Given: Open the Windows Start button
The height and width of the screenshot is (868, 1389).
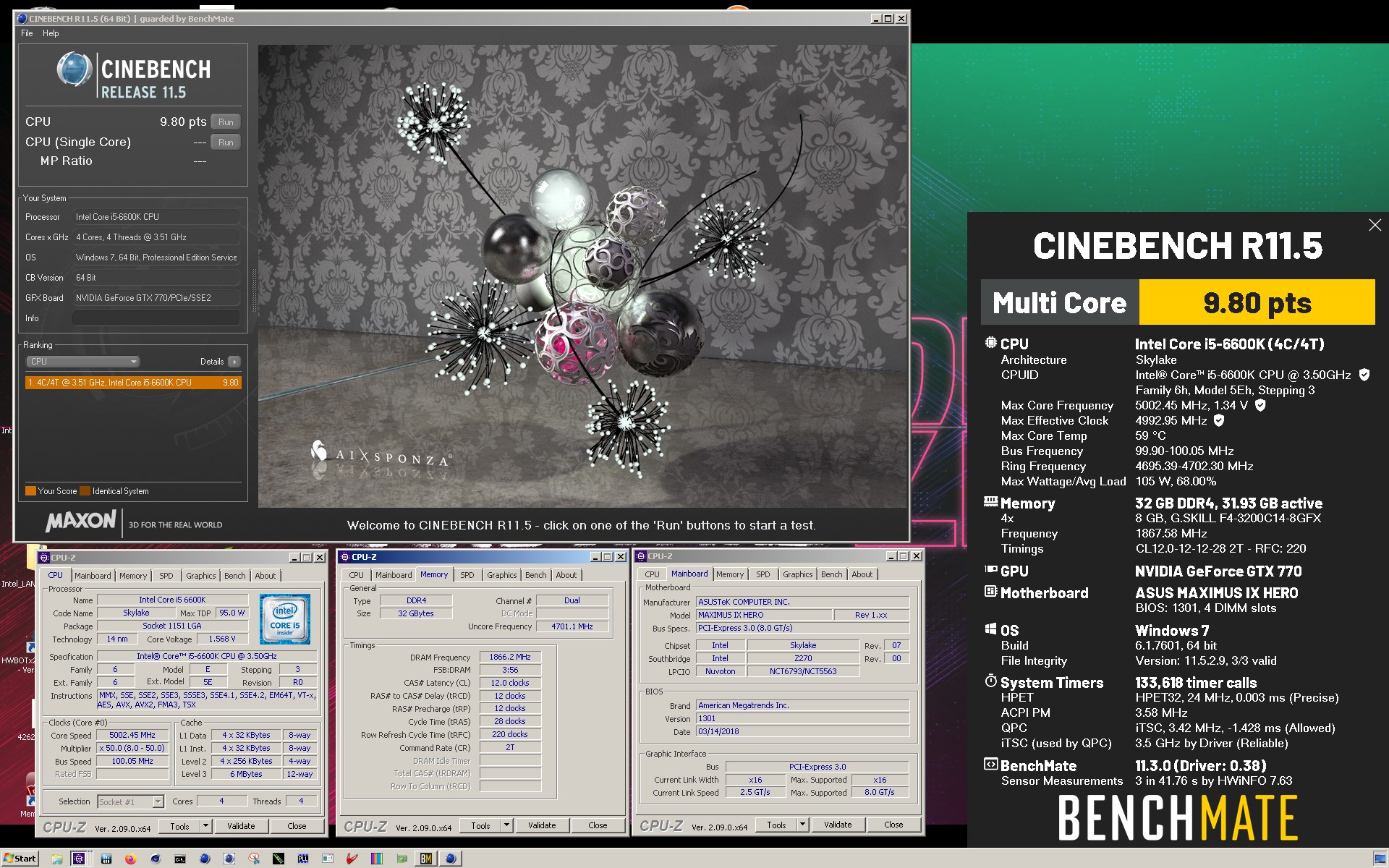Looking at the screenshot, I should pyautogui.click(x=20, y=859).
